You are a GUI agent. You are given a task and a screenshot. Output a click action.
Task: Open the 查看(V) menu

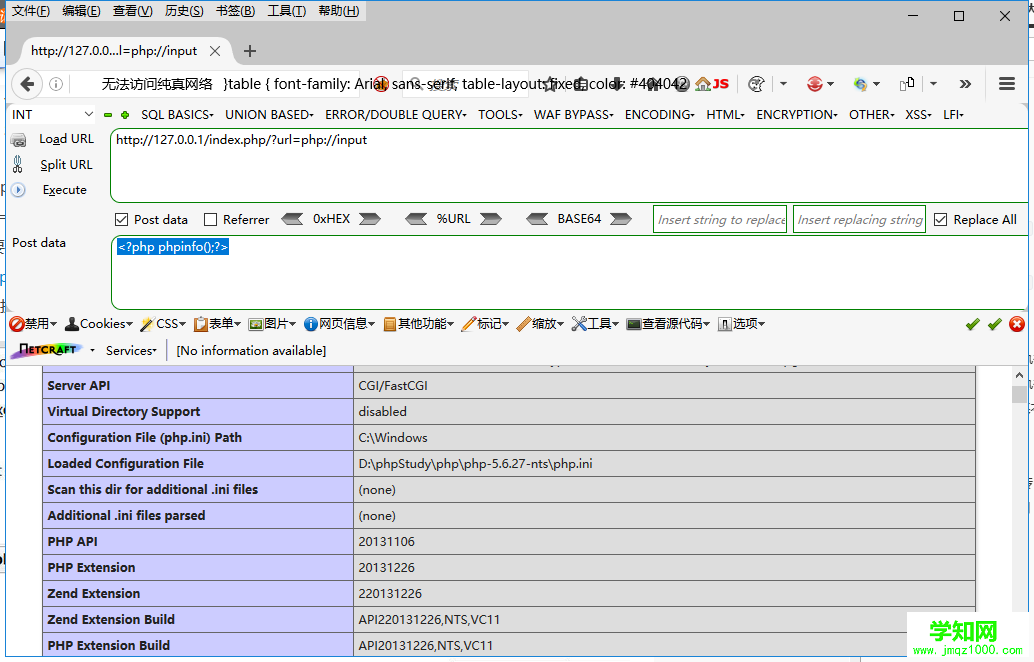click(132, 11)
